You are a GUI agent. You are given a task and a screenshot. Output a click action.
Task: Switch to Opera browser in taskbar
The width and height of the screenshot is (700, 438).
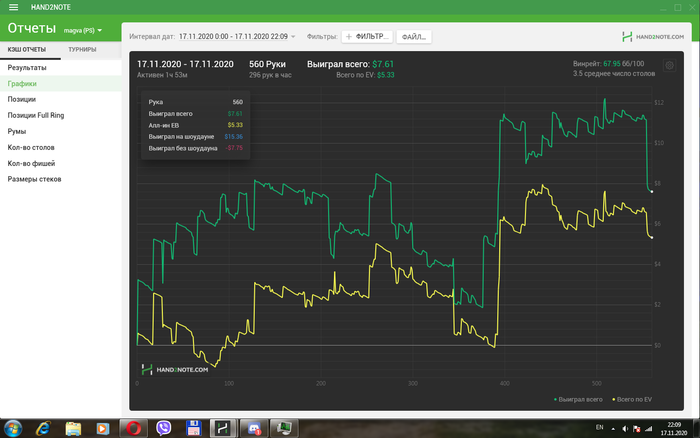(133, 429)
